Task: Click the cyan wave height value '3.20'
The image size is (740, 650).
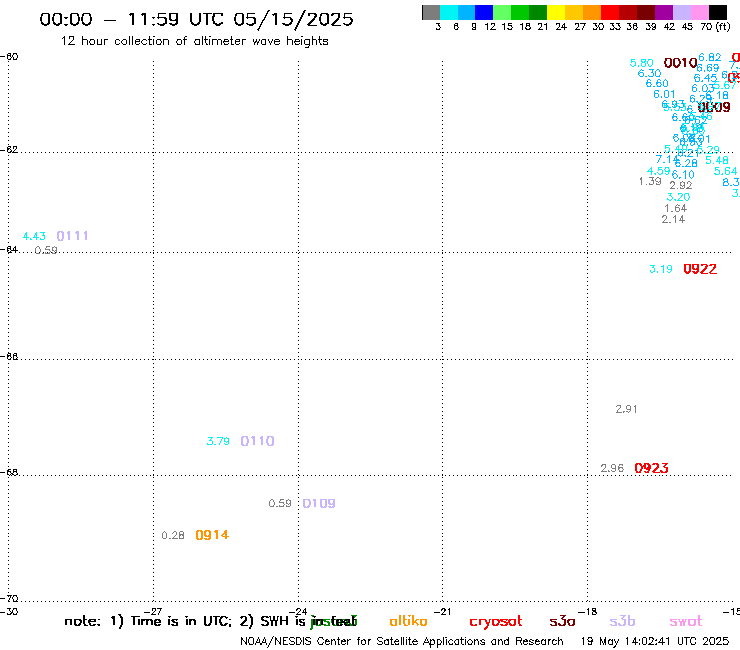Action: point(678,197)
